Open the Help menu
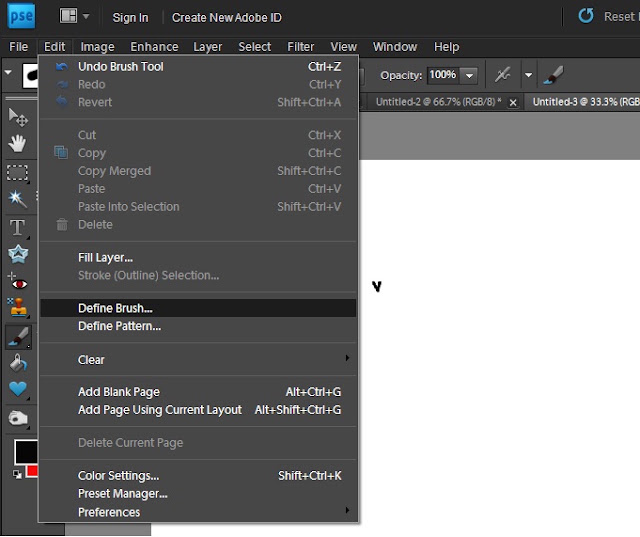 point(447,47)
